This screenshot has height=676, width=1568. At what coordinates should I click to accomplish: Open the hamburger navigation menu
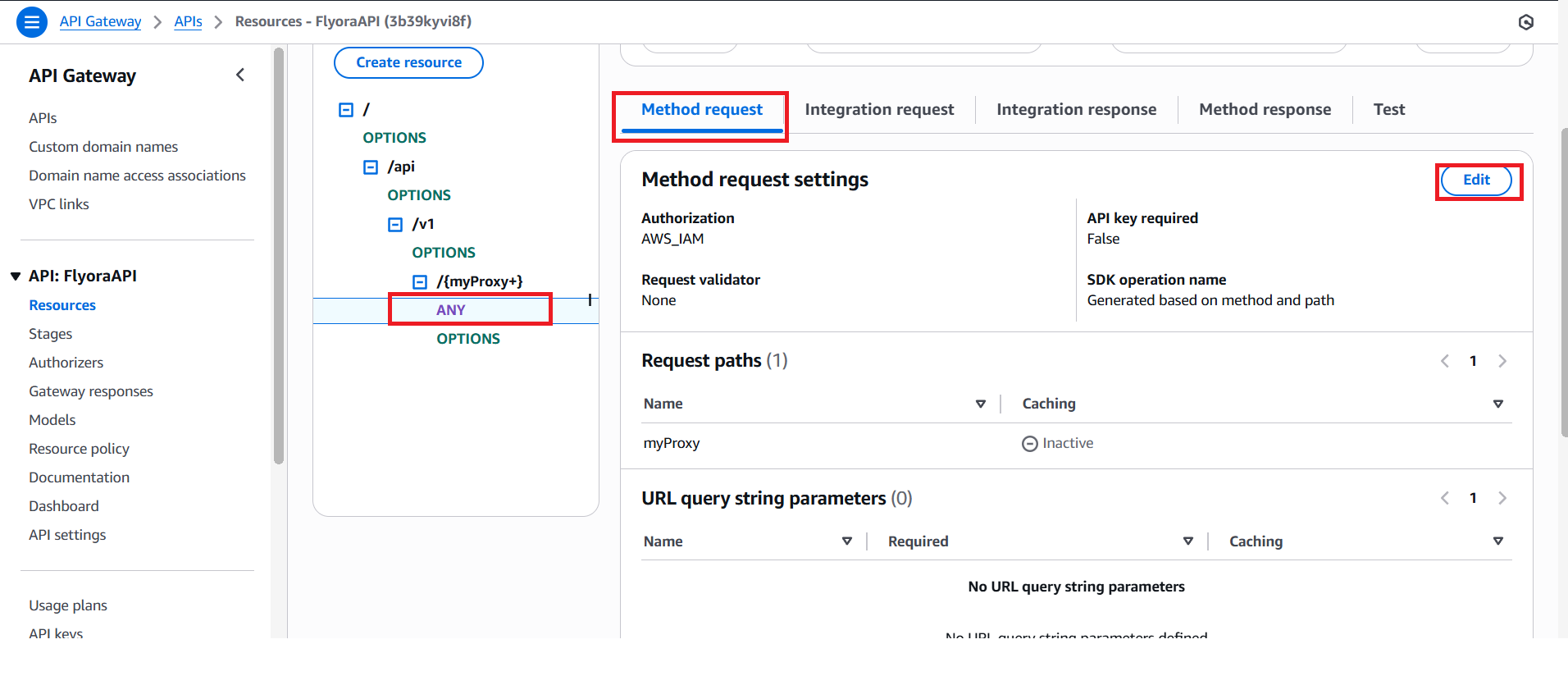[31, 22]
